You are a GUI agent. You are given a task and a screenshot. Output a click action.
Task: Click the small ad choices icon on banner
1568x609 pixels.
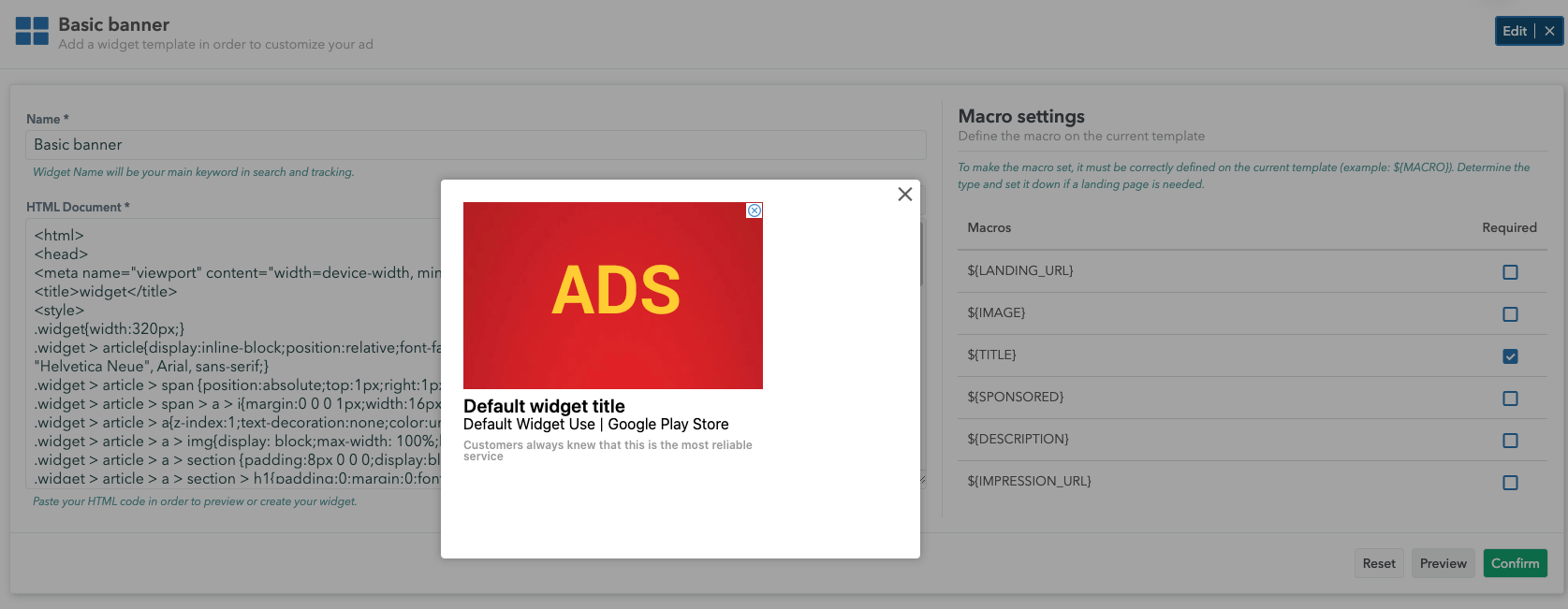754,210
